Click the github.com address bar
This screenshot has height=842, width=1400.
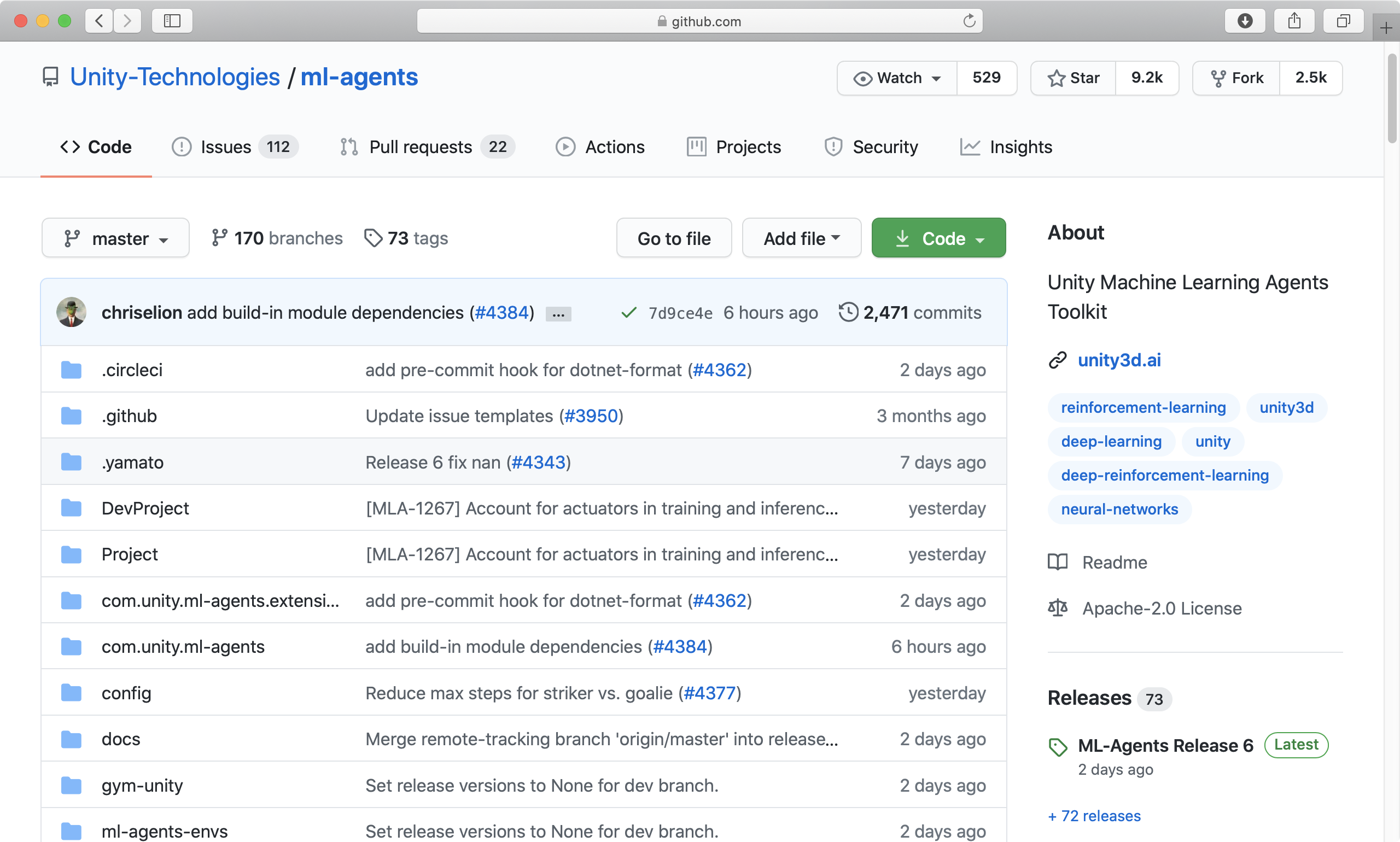coord(699,21)
